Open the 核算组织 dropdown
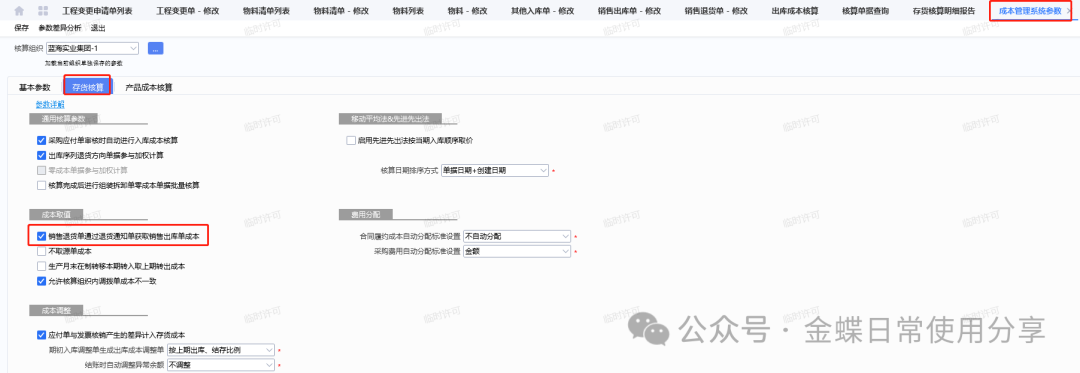Image resolution: width=1080 pixels, height=373 pixels. tap(92, 48)
